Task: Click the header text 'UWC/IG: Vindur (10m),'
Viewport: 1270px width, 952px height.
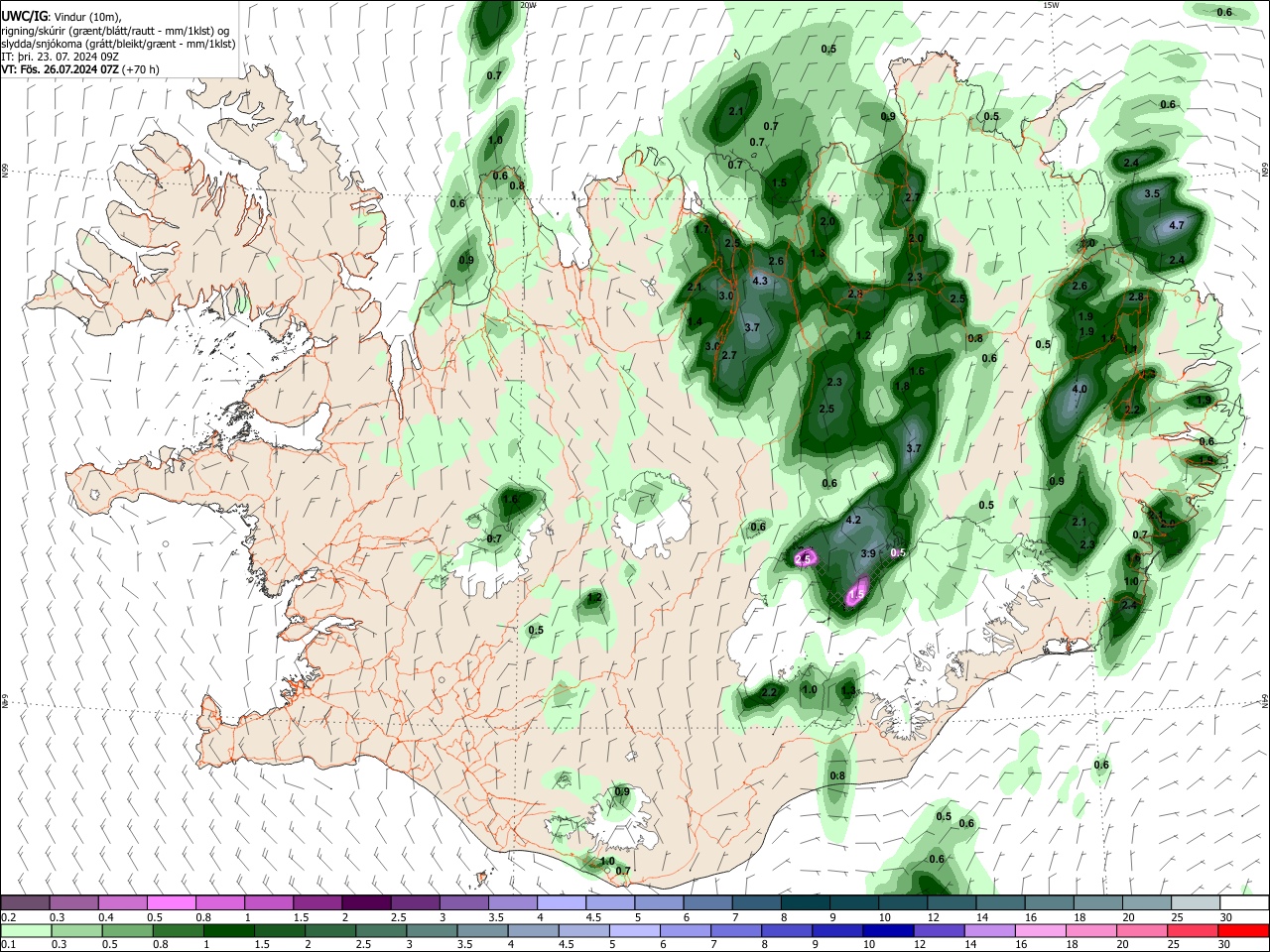Action: (61, 17)
